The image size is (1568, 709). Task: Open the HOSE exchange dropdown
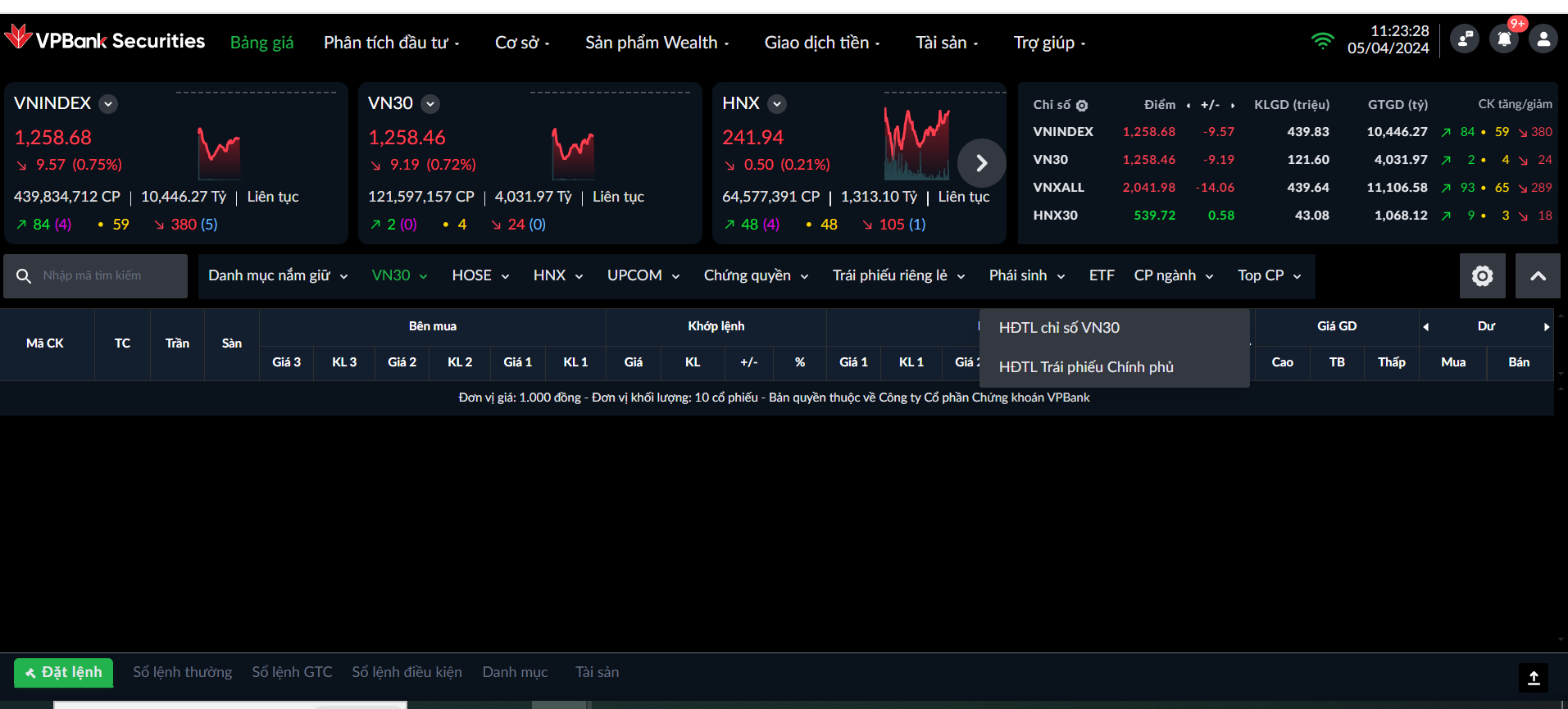pyautogui.click(x=480, y=276)
